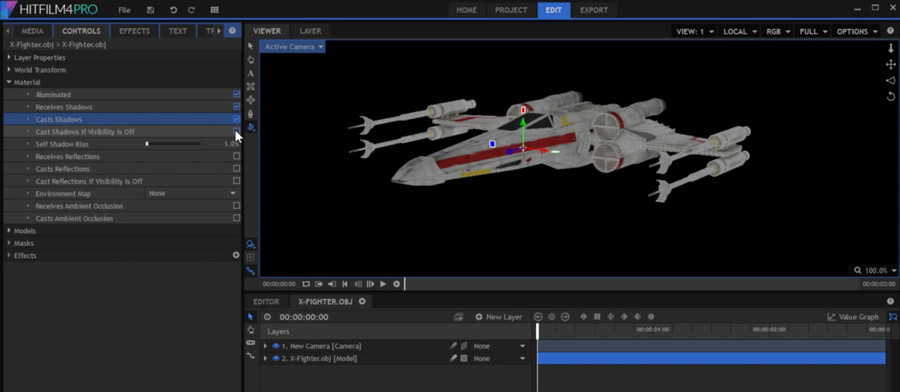Go to the HOME screen
Image resolution: width=900 pixels, height=392 pixels.
(467, 10)
